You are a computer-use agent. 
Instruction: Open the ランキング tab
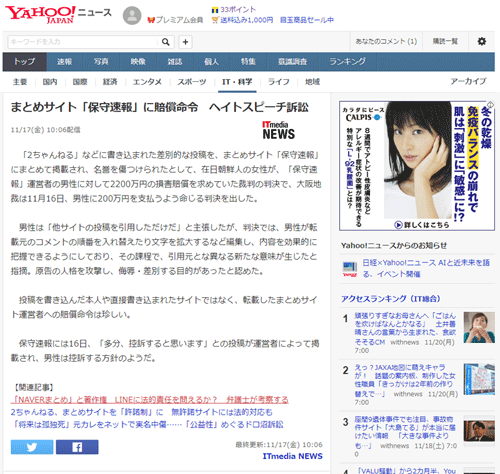coord(347,62)
